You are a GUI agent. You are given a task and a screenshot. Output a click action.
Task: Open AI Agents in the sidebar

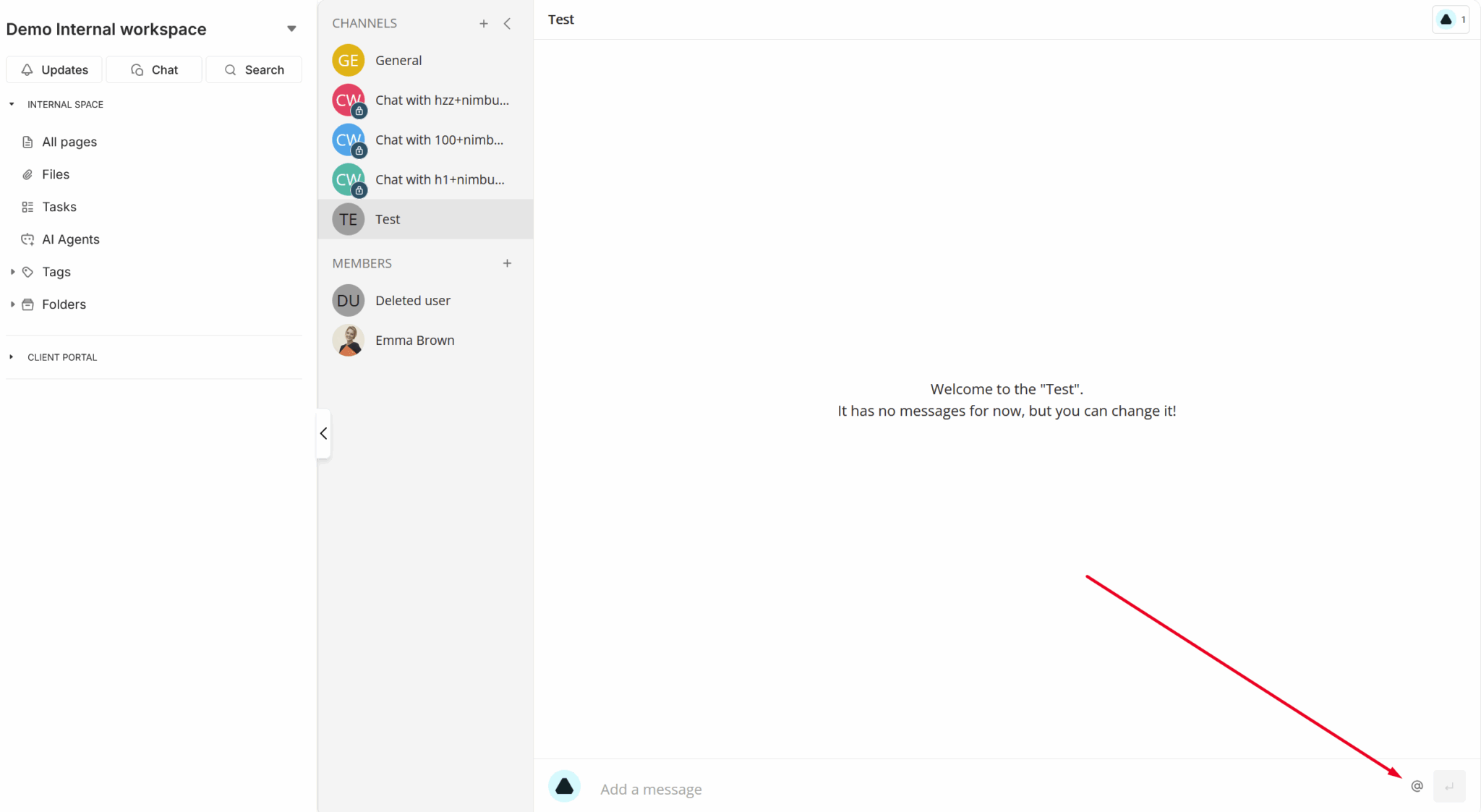[x=71, y=239]
